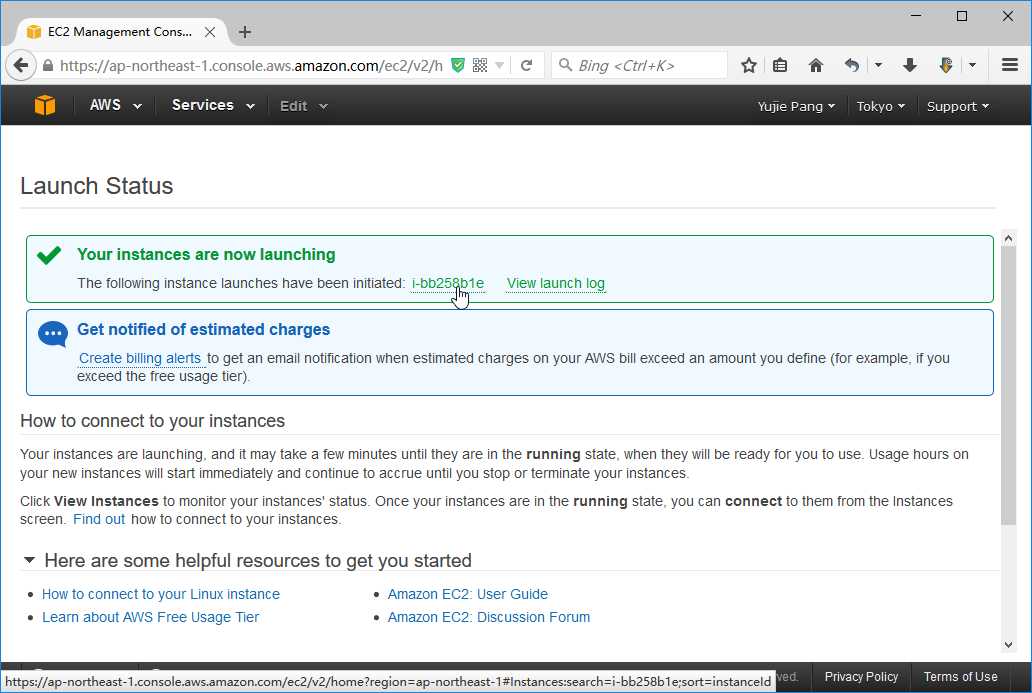Open Amazon EC2: Discussion Forum link

click(488, 617)
